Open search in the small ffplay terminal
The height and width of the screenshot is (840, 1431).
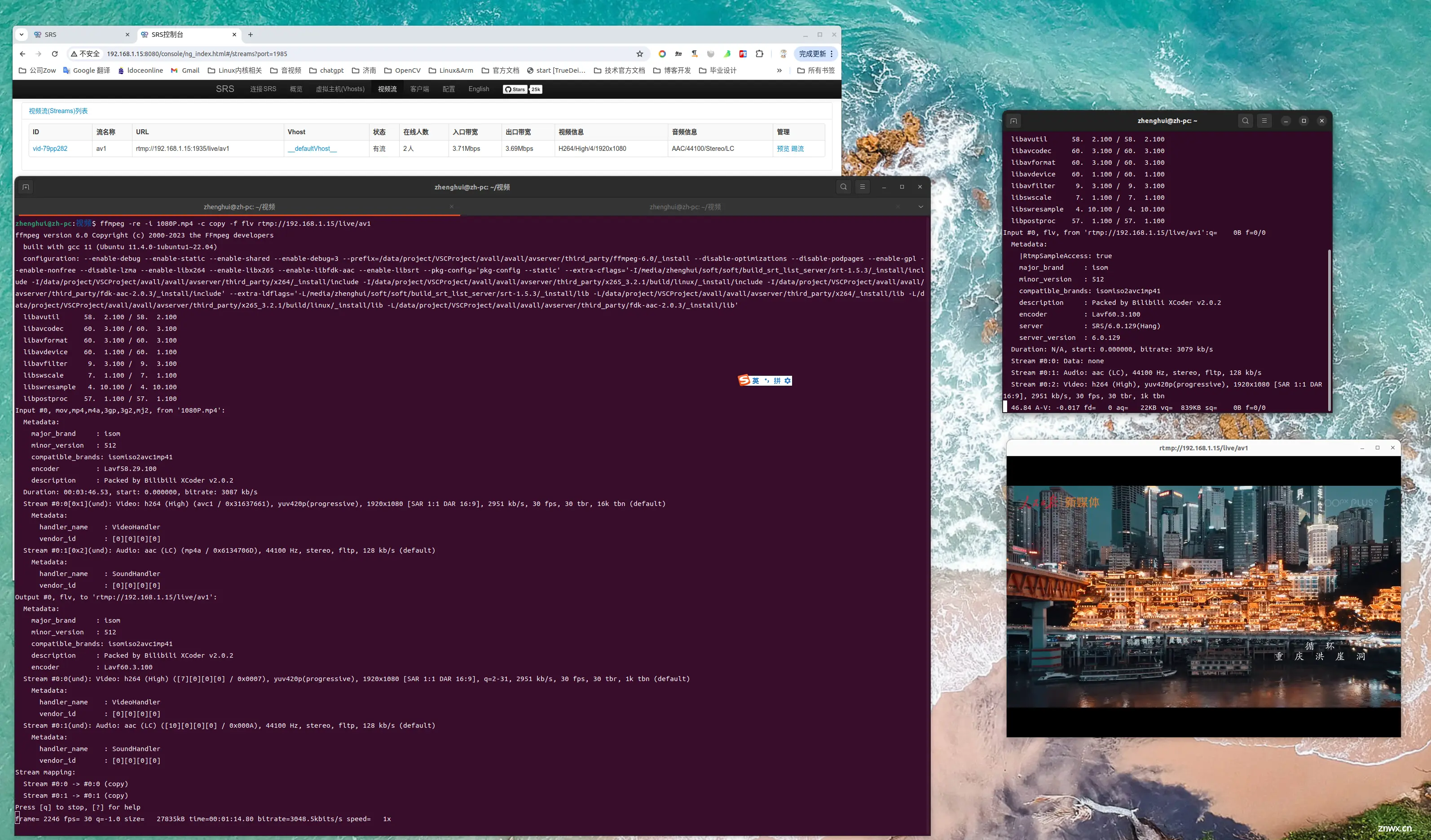(x=1245, y=121)
